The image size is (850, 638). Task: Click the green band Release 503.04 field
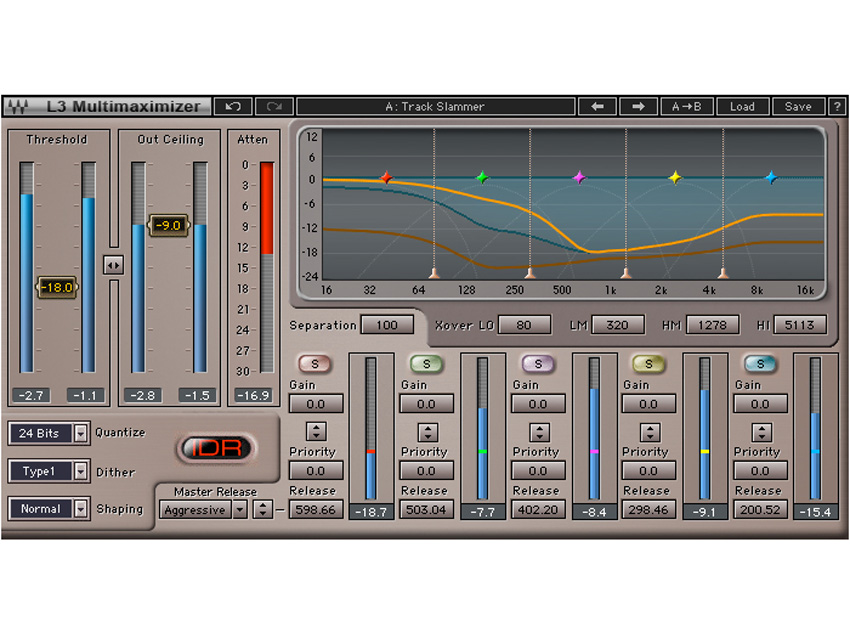[x=427, y=510]
